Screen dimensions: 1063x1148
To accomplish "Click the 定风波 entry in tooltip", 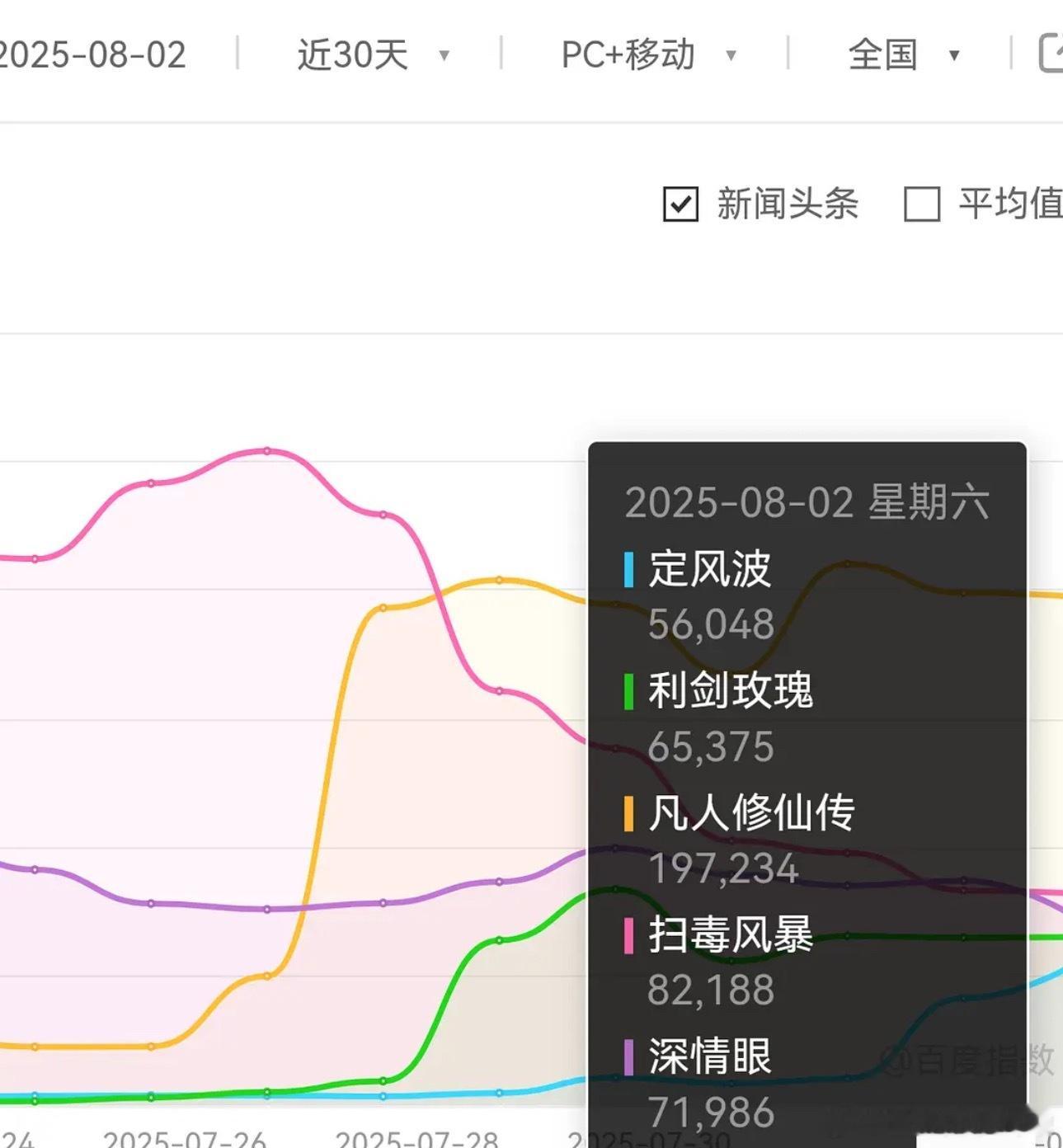I will pyautogui.click(x=709, y=569).
